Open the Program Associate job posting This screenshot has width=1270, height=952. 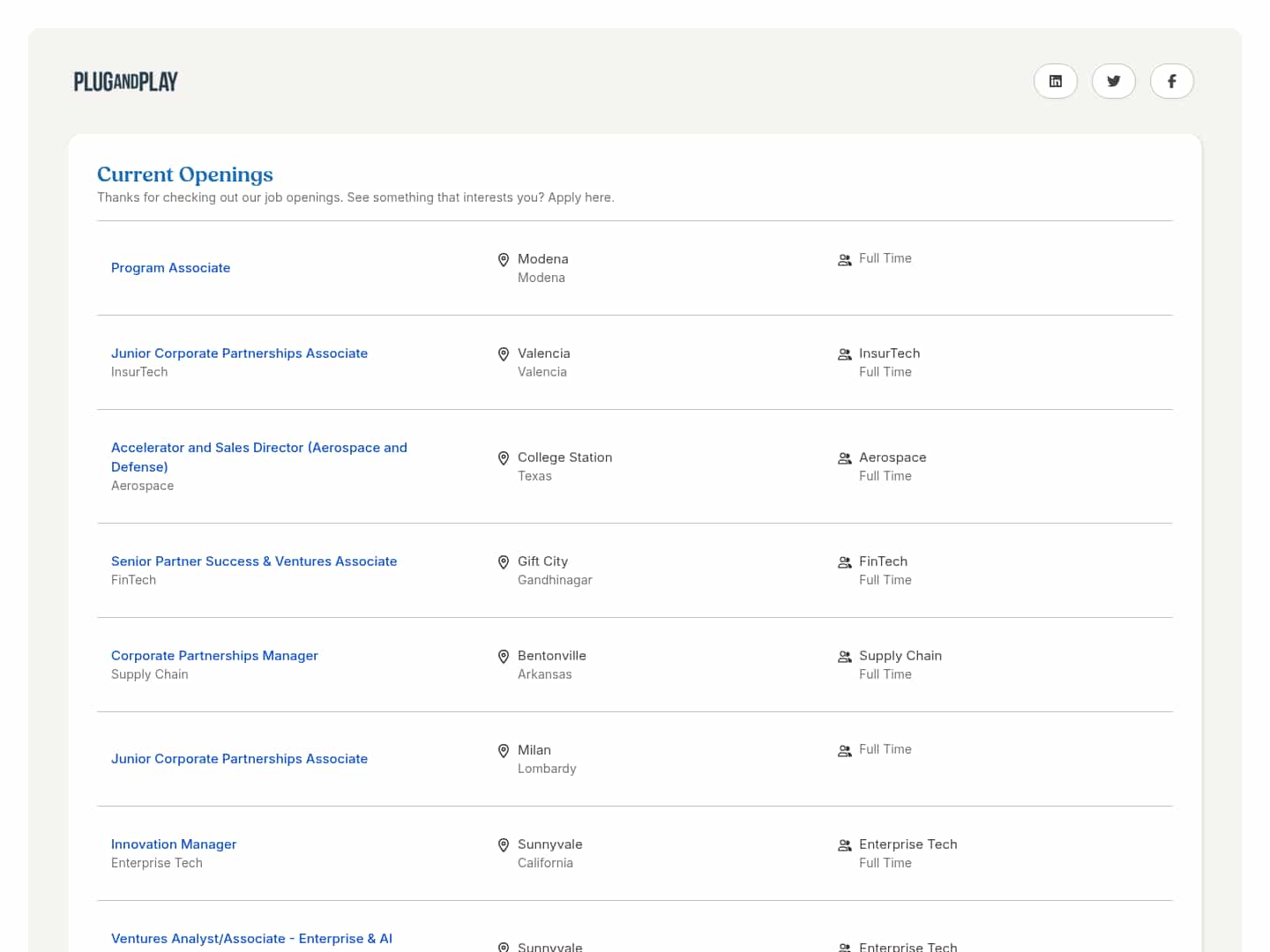click(170, 268)
